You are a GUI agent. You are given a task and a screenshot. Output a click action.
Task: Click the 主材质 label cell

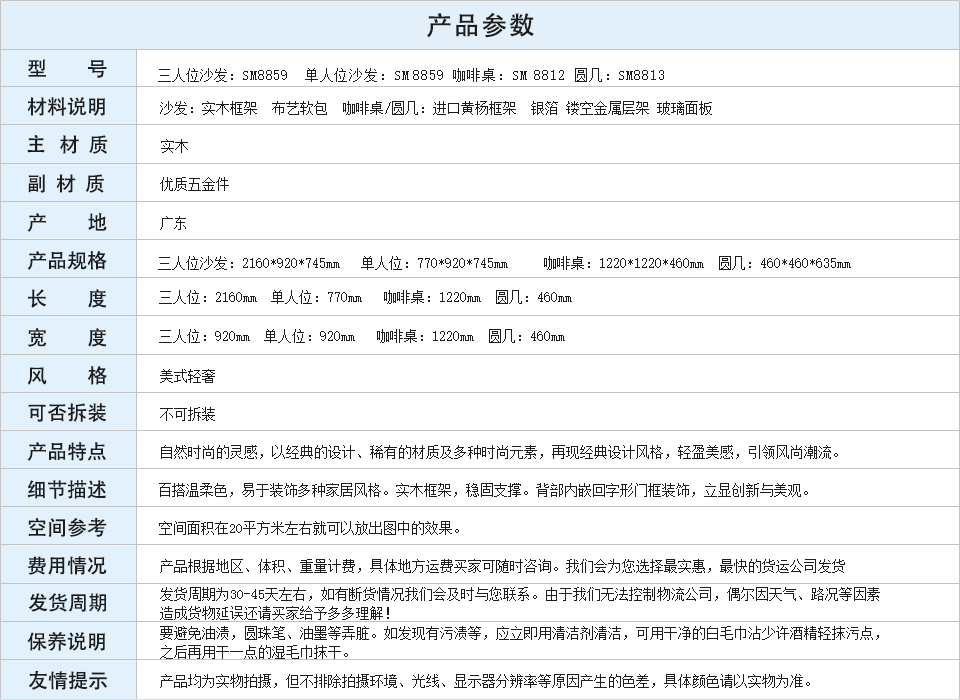[67, 145]
